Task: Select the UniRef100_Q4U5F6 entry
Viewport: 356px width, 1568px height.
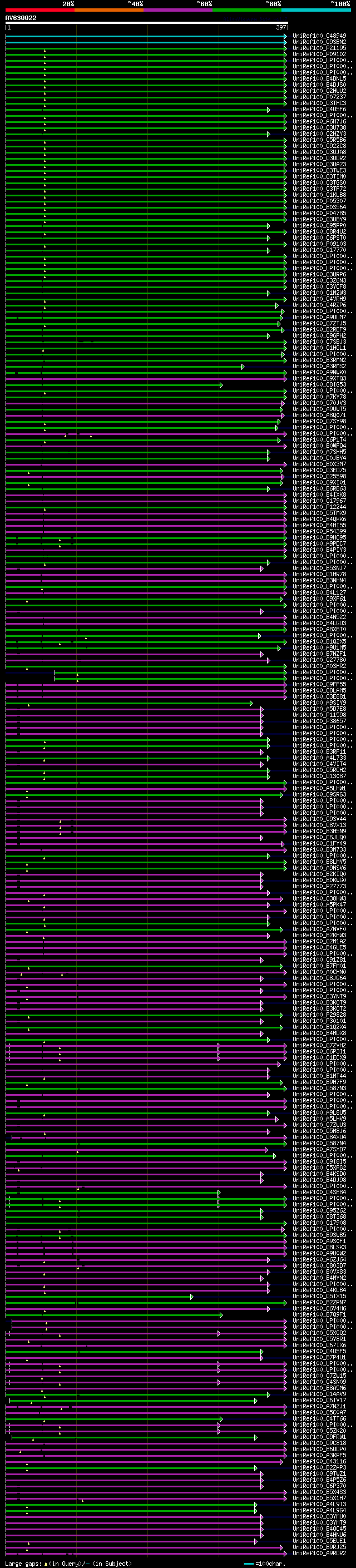Action: point(319,109)
